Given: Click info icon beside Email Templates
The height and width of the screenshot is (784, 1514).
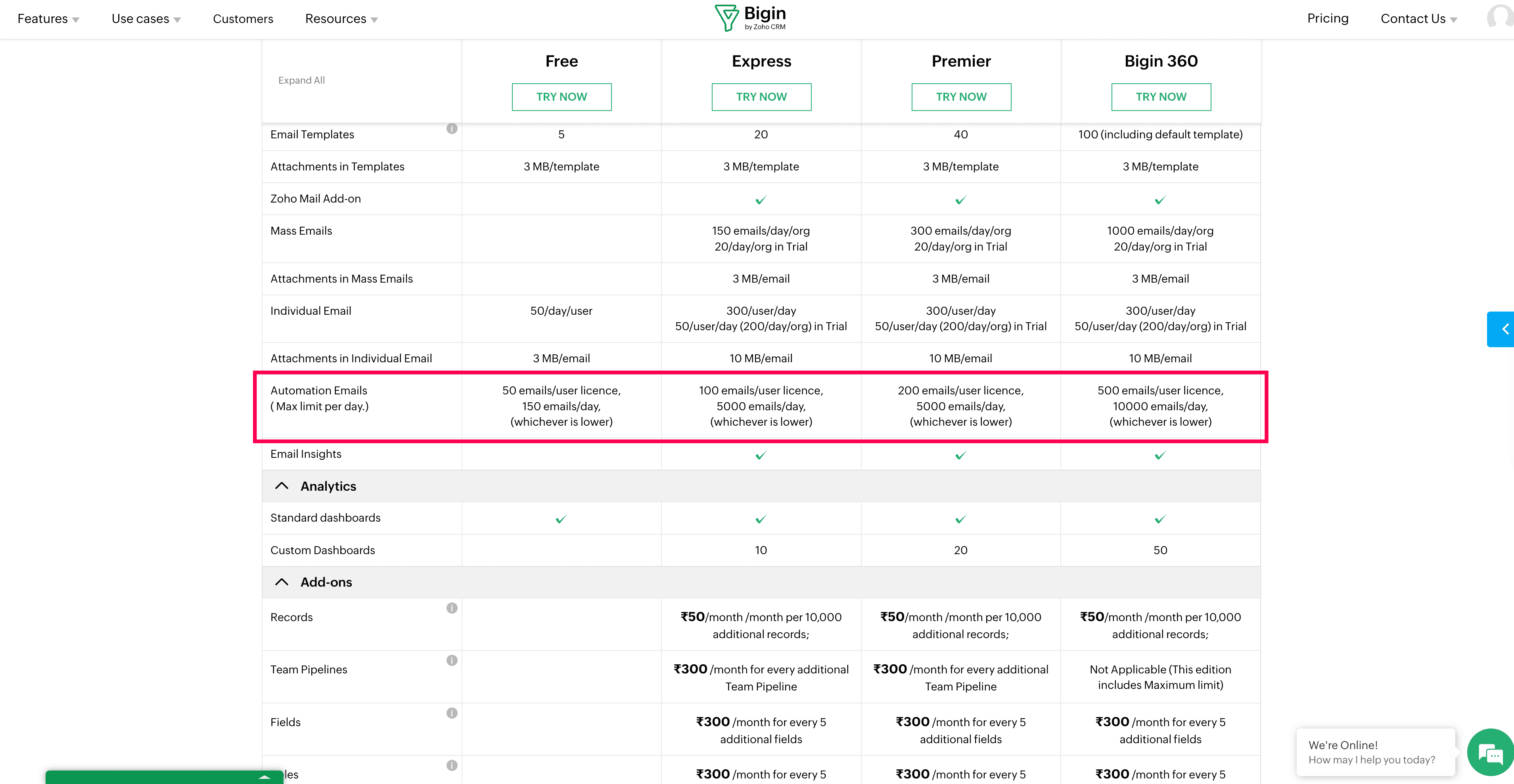Looking at the screenshot, I should click(451, 128).
